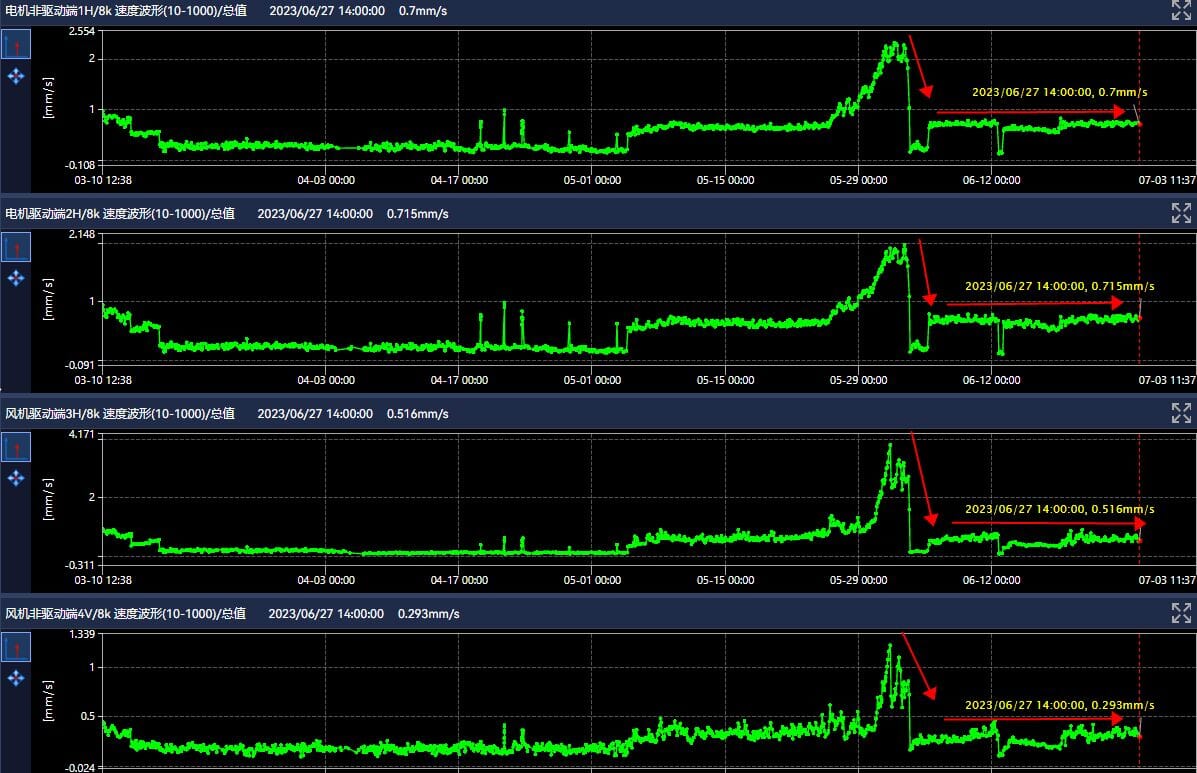The height and width of the screenshot is (773, 1197).
Task: Click the red cursor point on 电机驱动端2H curve
Action: (1139, 318)
